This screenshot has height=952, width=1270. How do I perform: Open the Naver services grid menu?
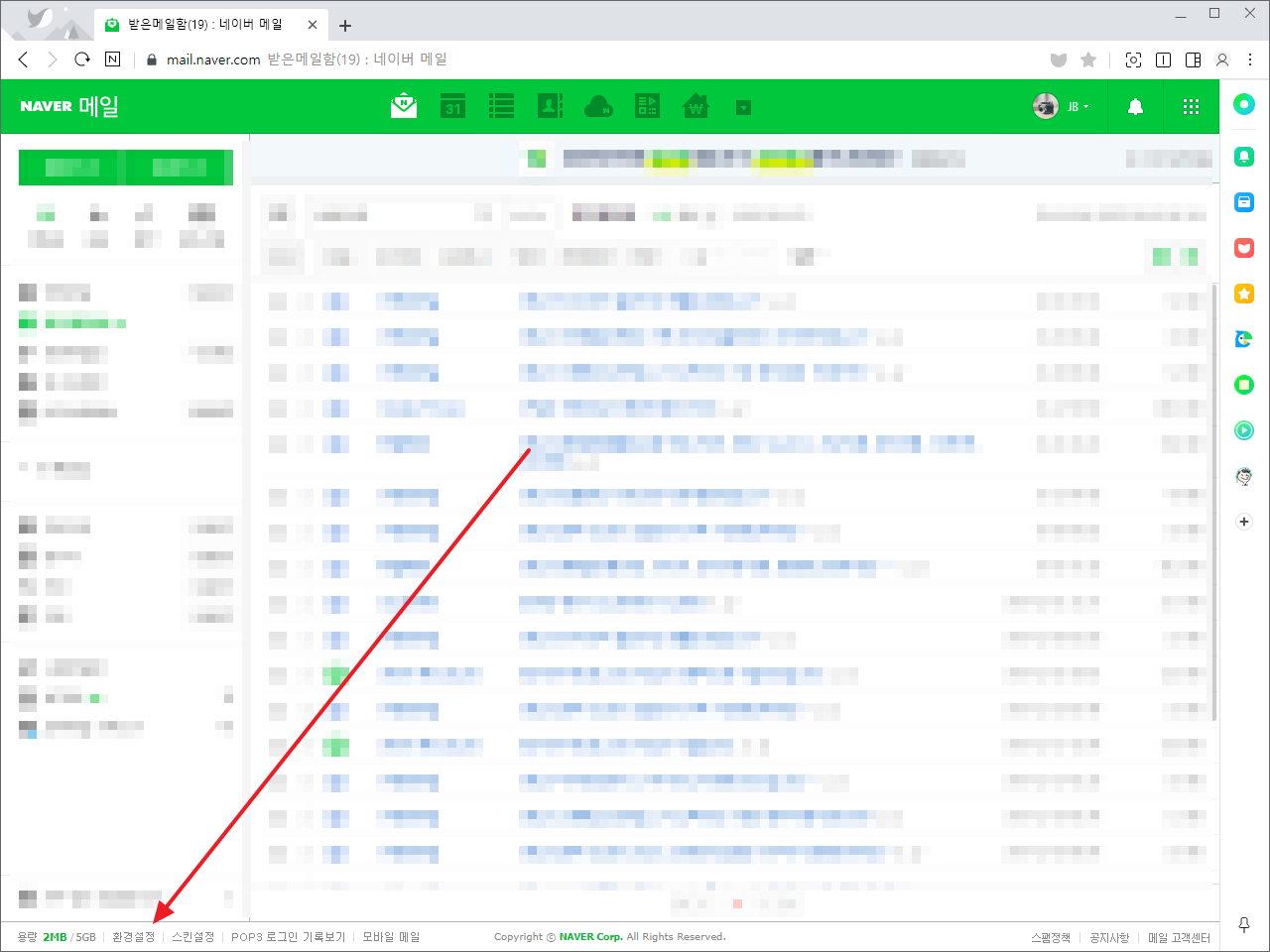(1192, 106)
